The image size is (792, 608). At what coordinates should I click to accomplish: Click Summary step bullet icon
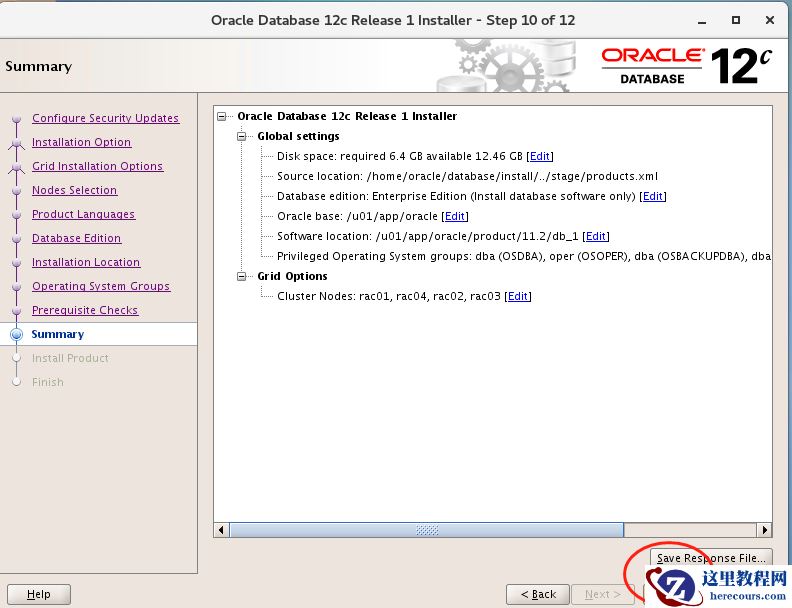point(17,334)
